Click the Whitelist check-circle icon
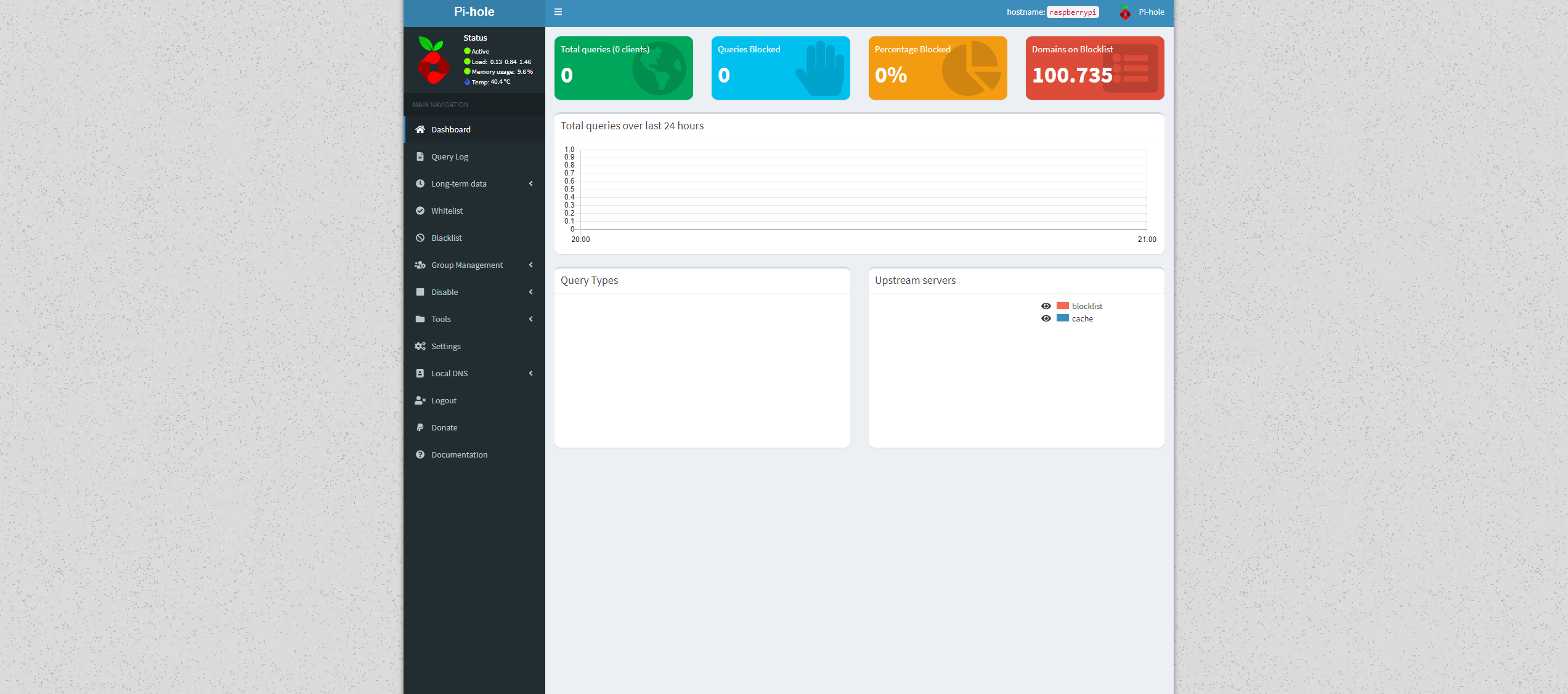The image size is (1568, 694). [x=420, y=211]
